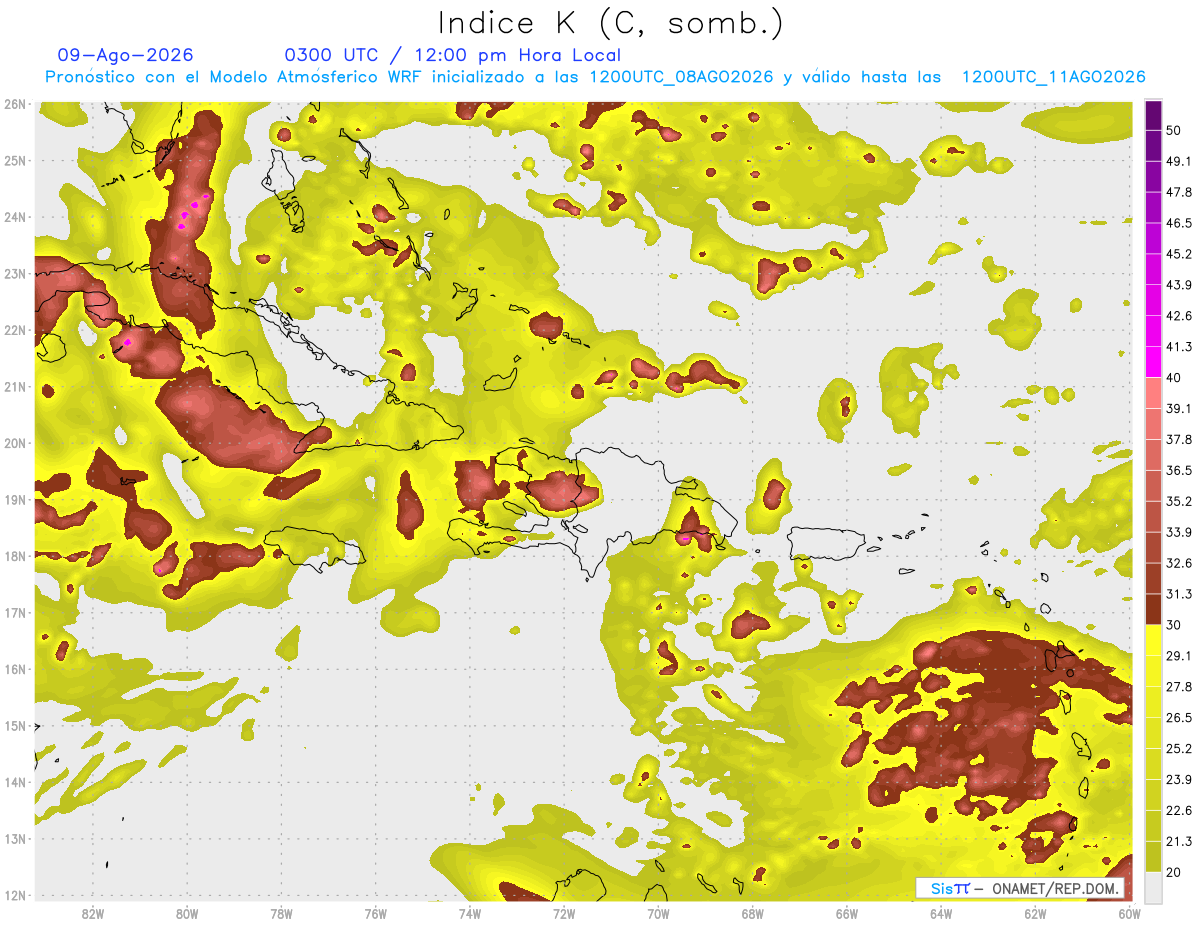
Task: Click longitude label '66W'
Action: (x=847, y=913)
